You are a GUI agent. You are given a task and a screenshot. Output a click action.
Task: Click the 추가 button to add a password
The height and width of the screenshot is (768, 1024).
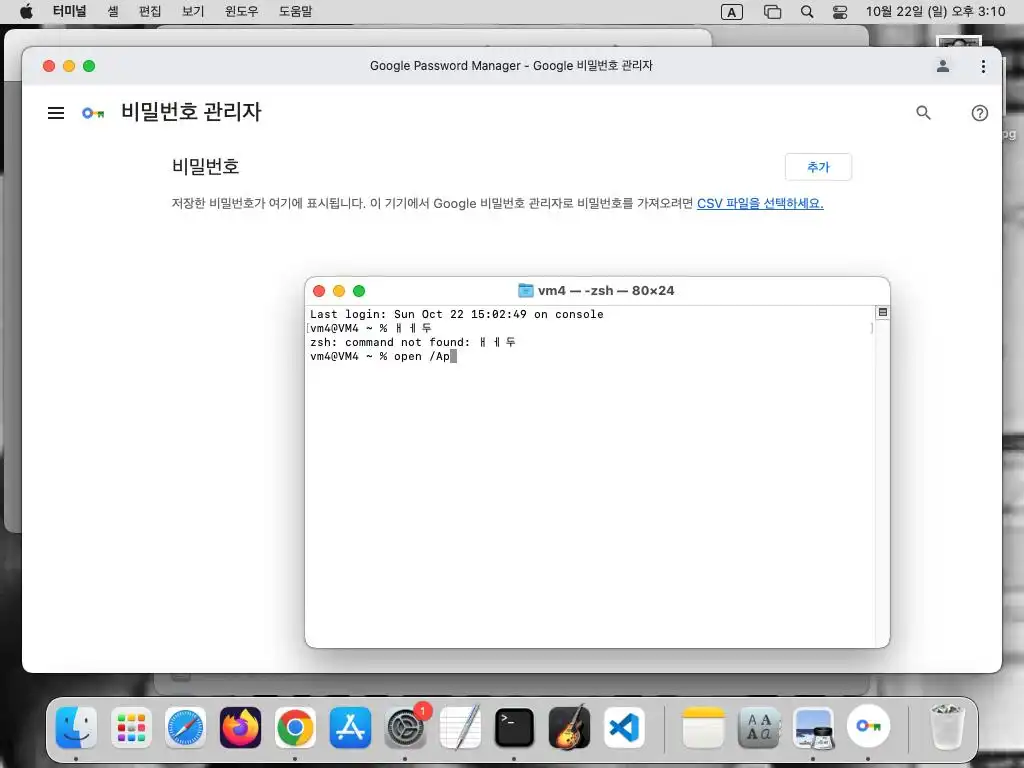[x=818, y=167]
